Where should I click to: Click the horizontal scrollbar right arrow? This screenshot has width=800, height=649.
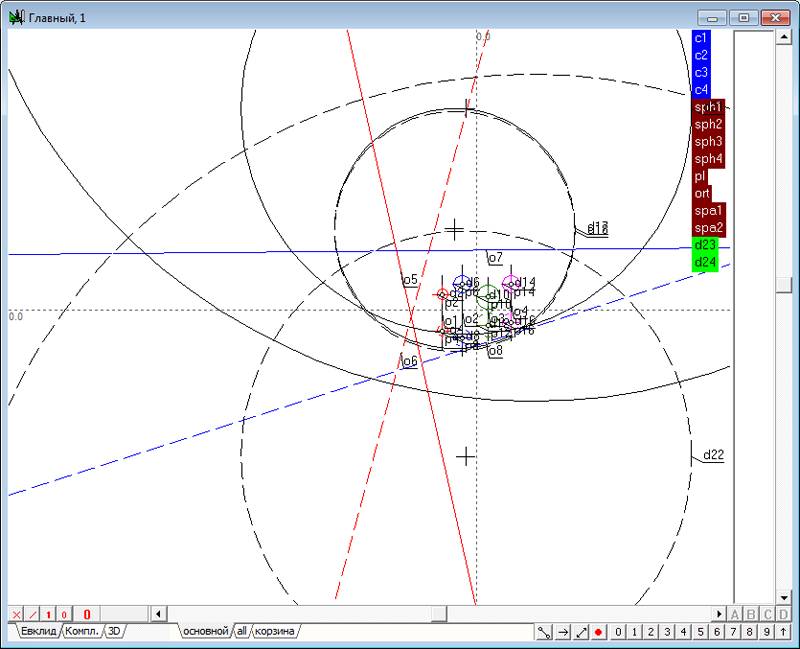[719, 614]
